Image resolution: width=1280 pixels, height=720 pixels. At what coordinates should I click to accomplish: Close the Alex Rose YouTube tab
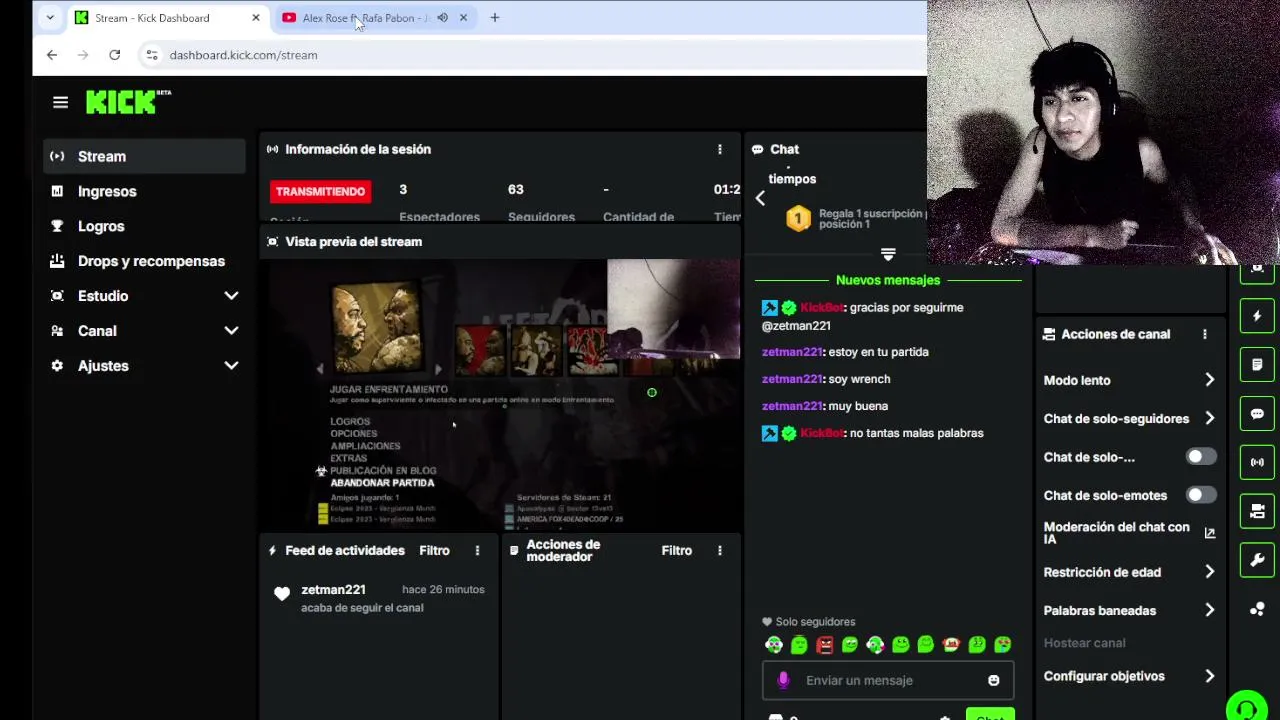[x=463, y=18]
